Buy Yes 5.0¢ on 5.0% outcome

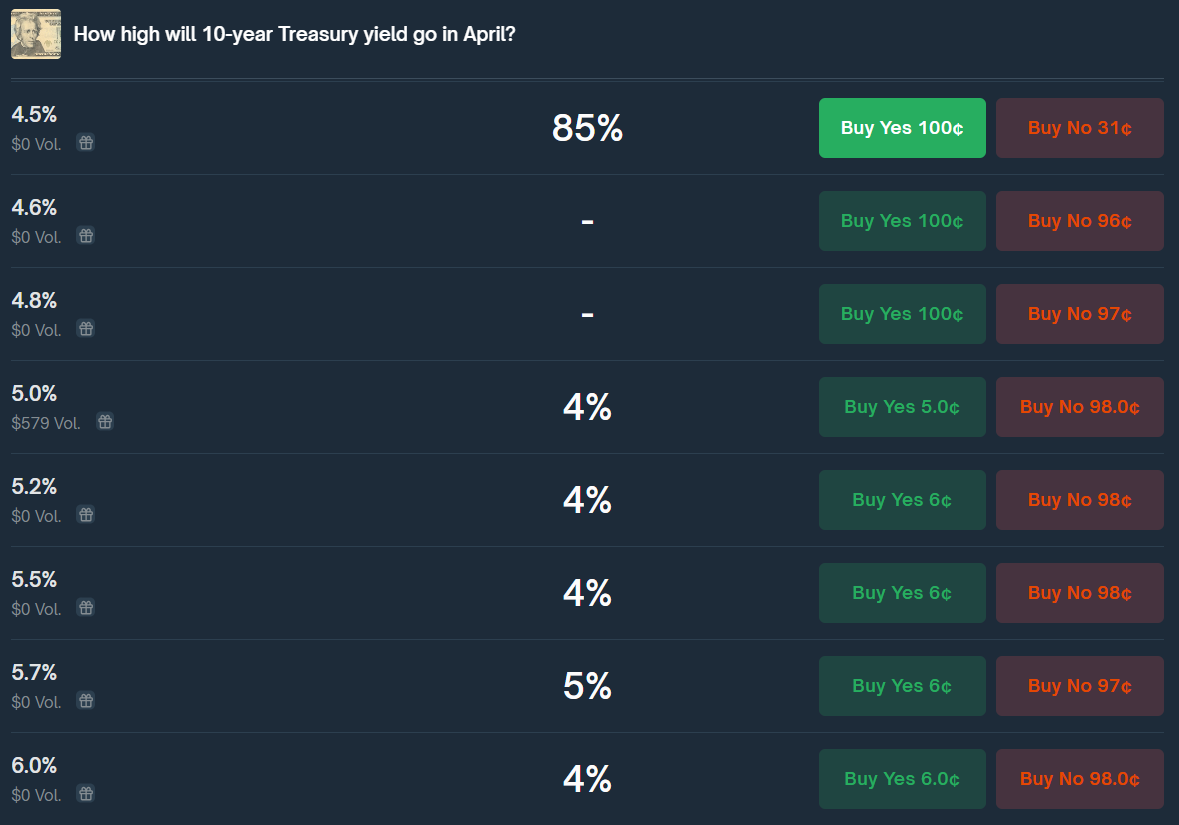(902, 407)
